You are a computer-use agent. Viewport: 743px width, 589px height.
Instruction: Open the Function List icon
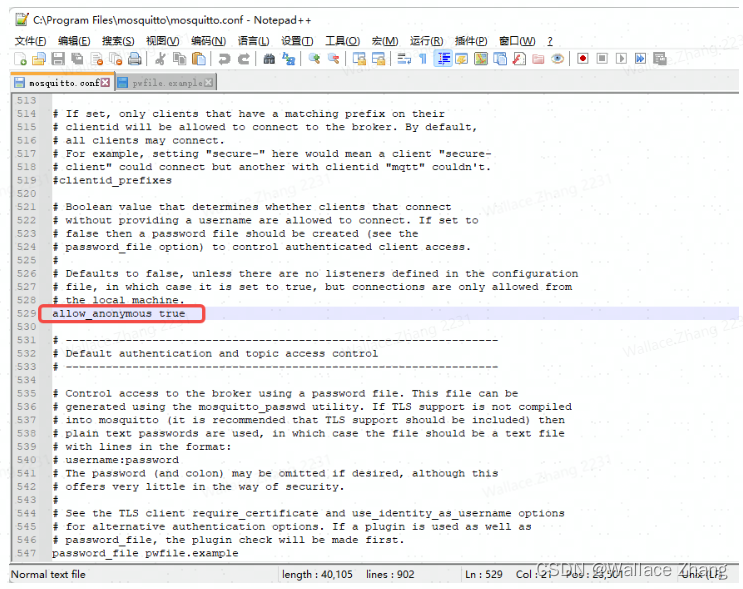pyautogui.click(x=519, y=59)
